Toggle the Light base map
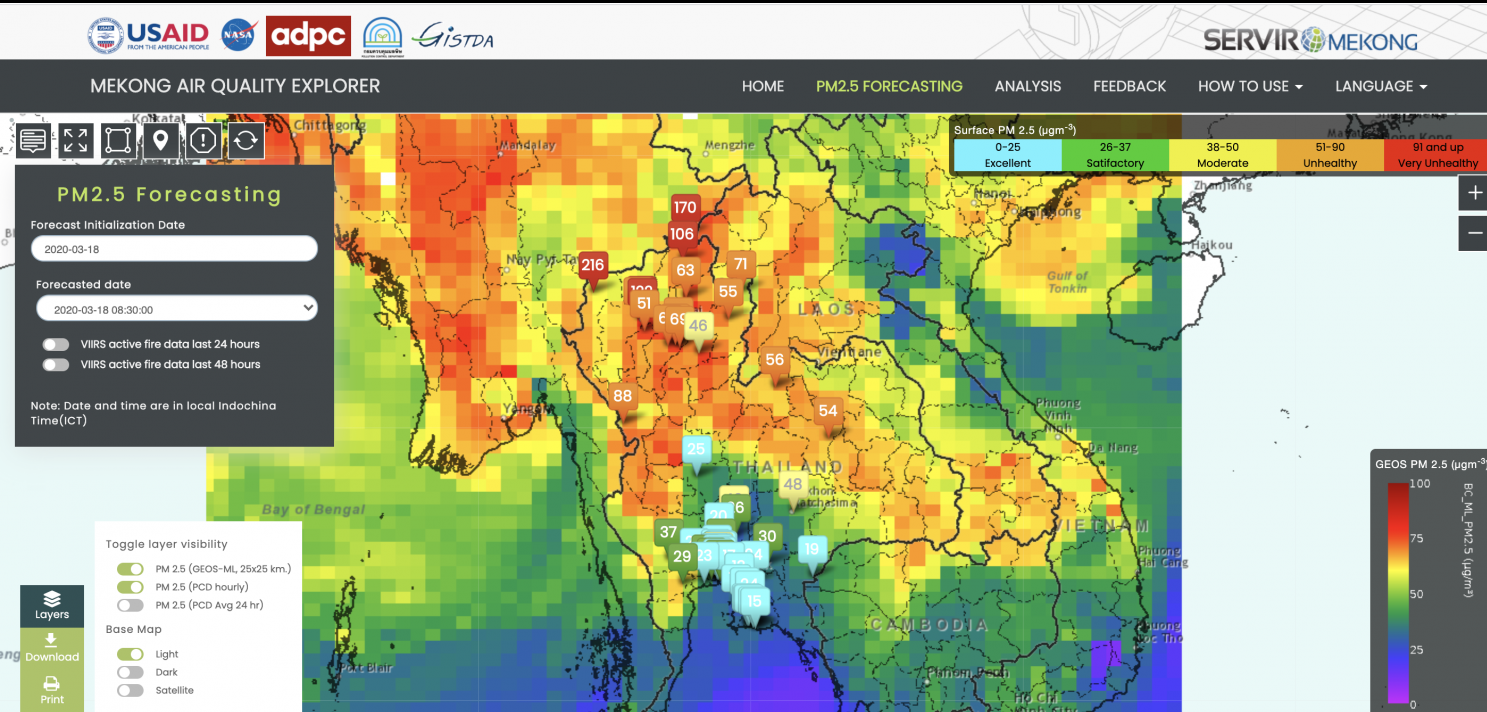 130,654
